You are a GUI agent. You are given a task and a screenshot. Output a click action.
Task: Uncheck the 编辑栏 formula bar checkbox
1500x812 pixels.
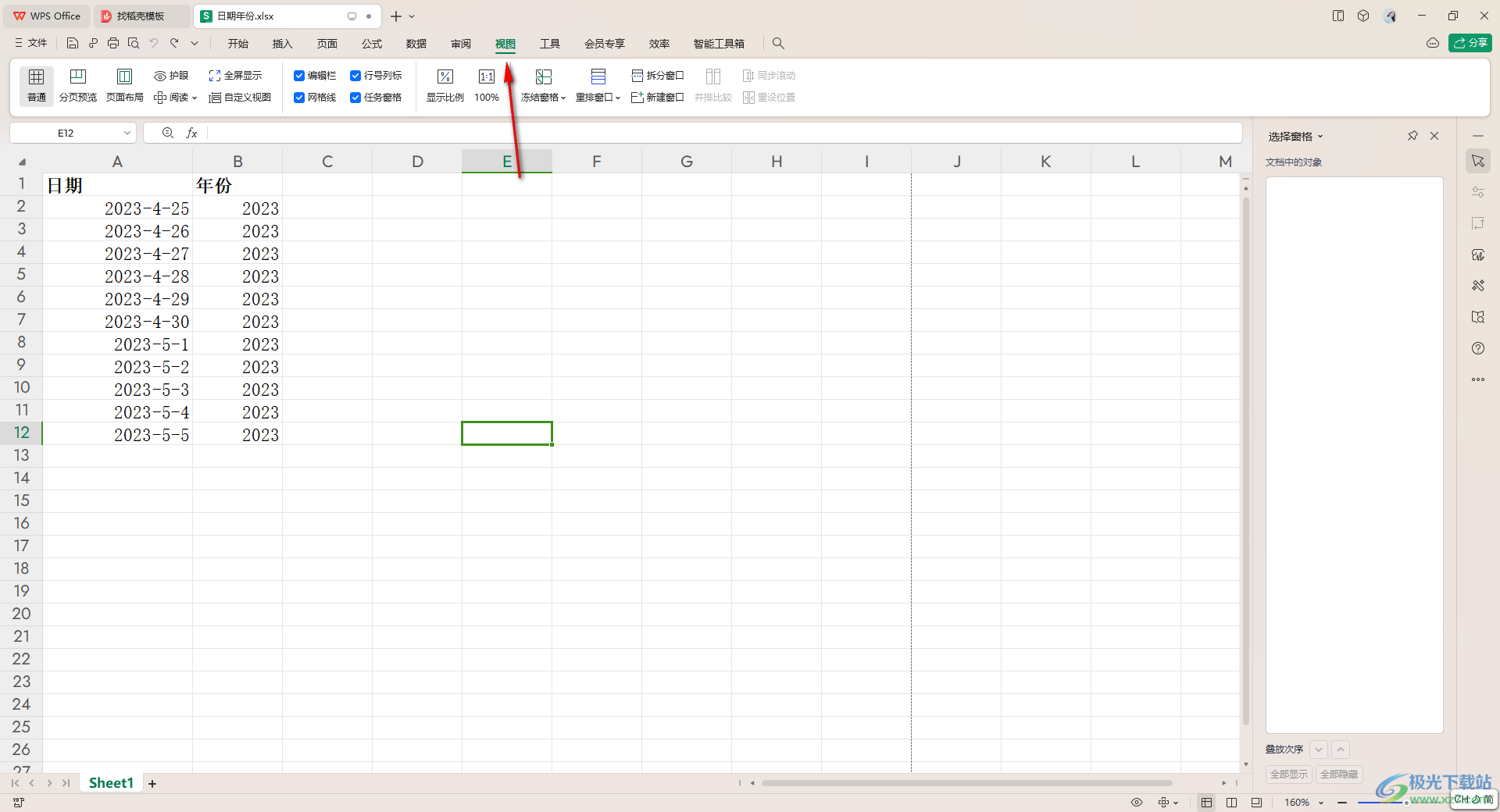(299, 76)
